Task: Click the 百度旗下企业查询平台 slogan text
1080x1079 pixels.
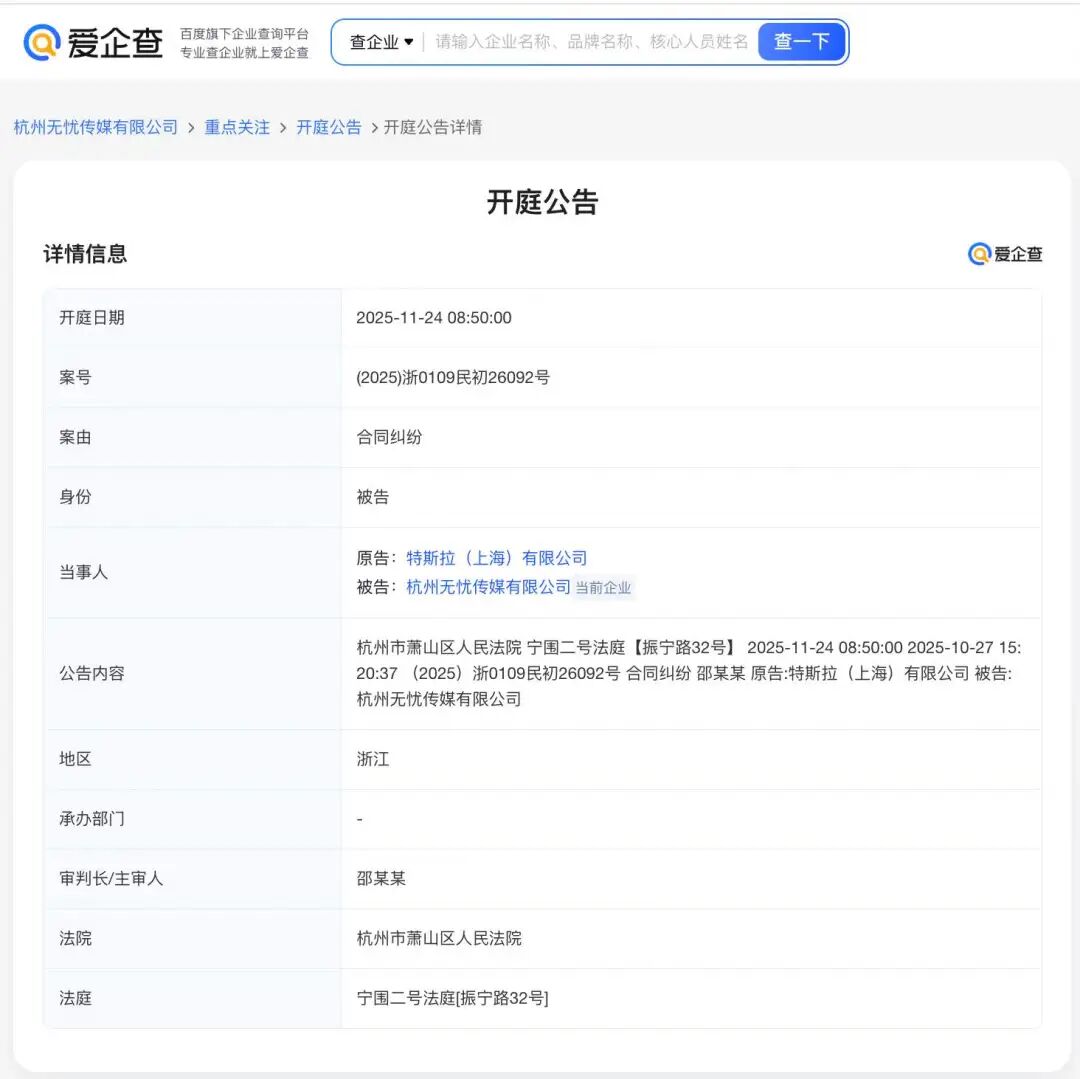Action: [x=244, y=34]
